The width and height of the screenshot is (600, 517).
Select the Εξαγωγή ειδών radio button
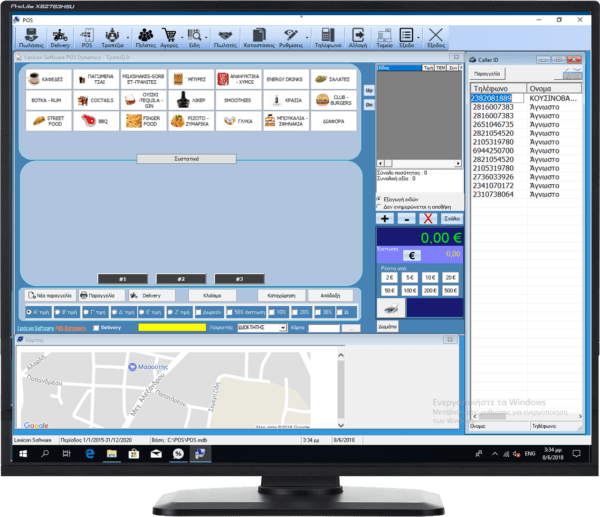[x=380, y=199]
